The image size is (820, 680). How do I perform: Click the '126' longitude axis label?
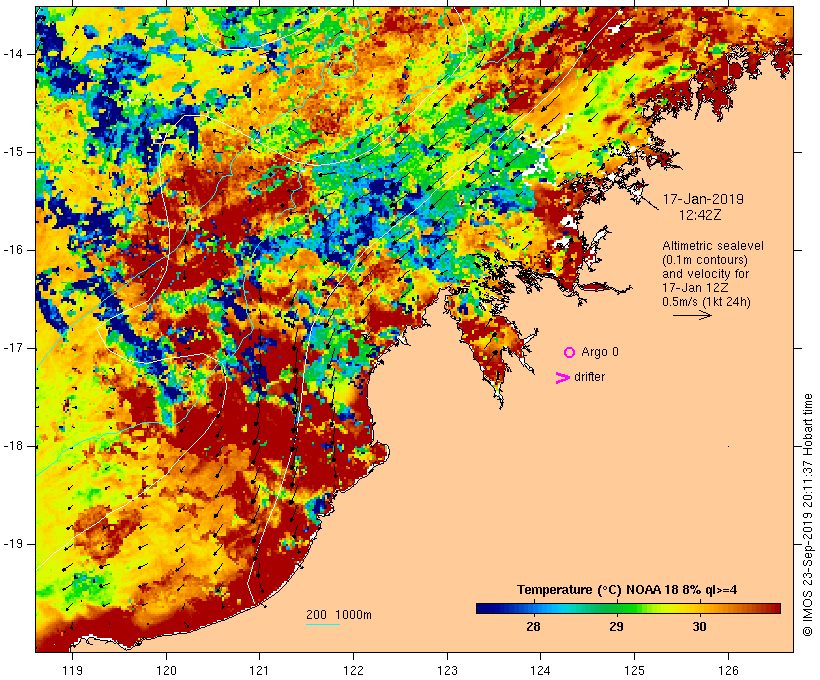pyautogui.click(x=728, y=670)
